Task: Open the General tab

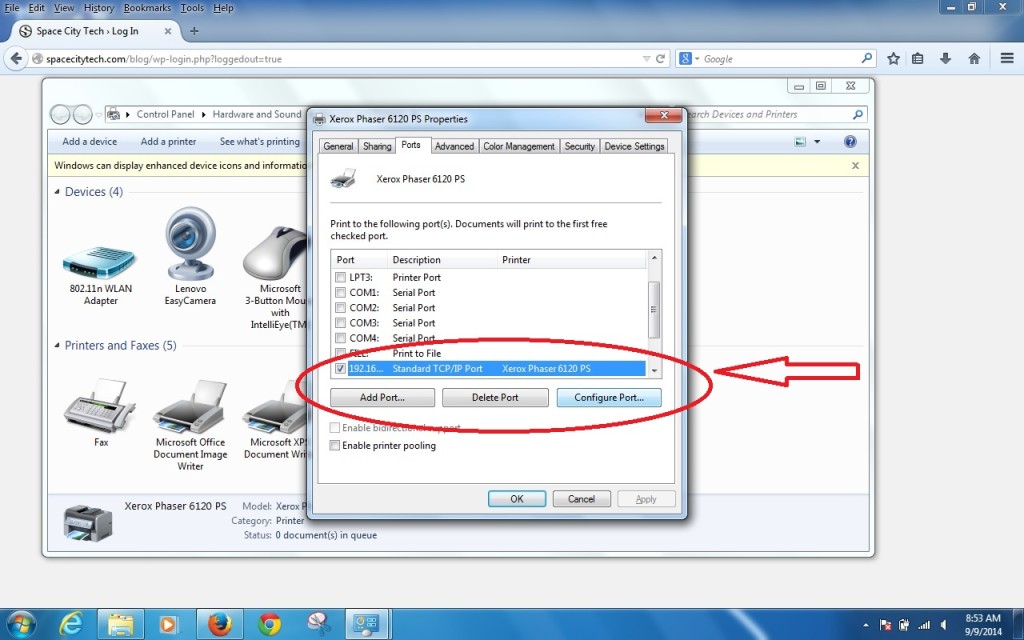Action: (x=338, y=146)
